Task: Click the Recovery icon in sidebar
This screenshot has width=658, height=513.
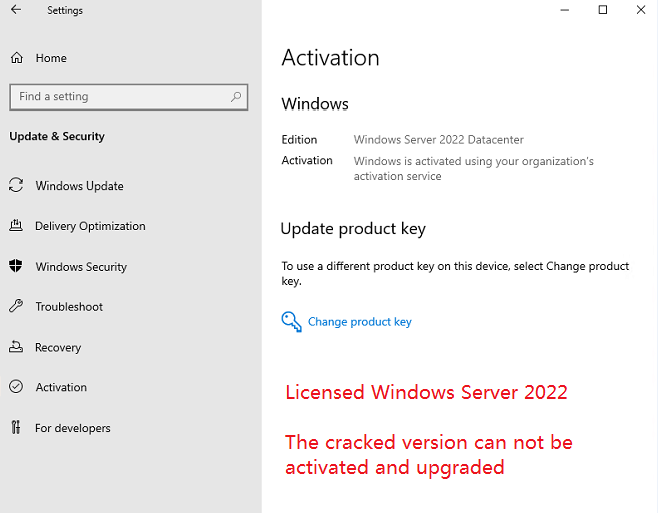Action: (x=16, y=347)
